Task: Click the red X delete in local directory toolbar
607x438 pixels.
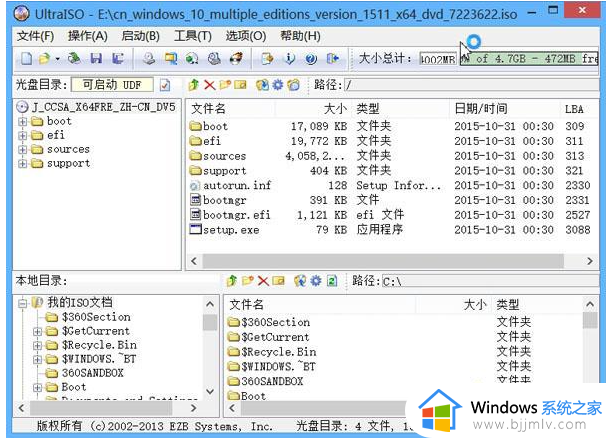Action: (263, 281)
